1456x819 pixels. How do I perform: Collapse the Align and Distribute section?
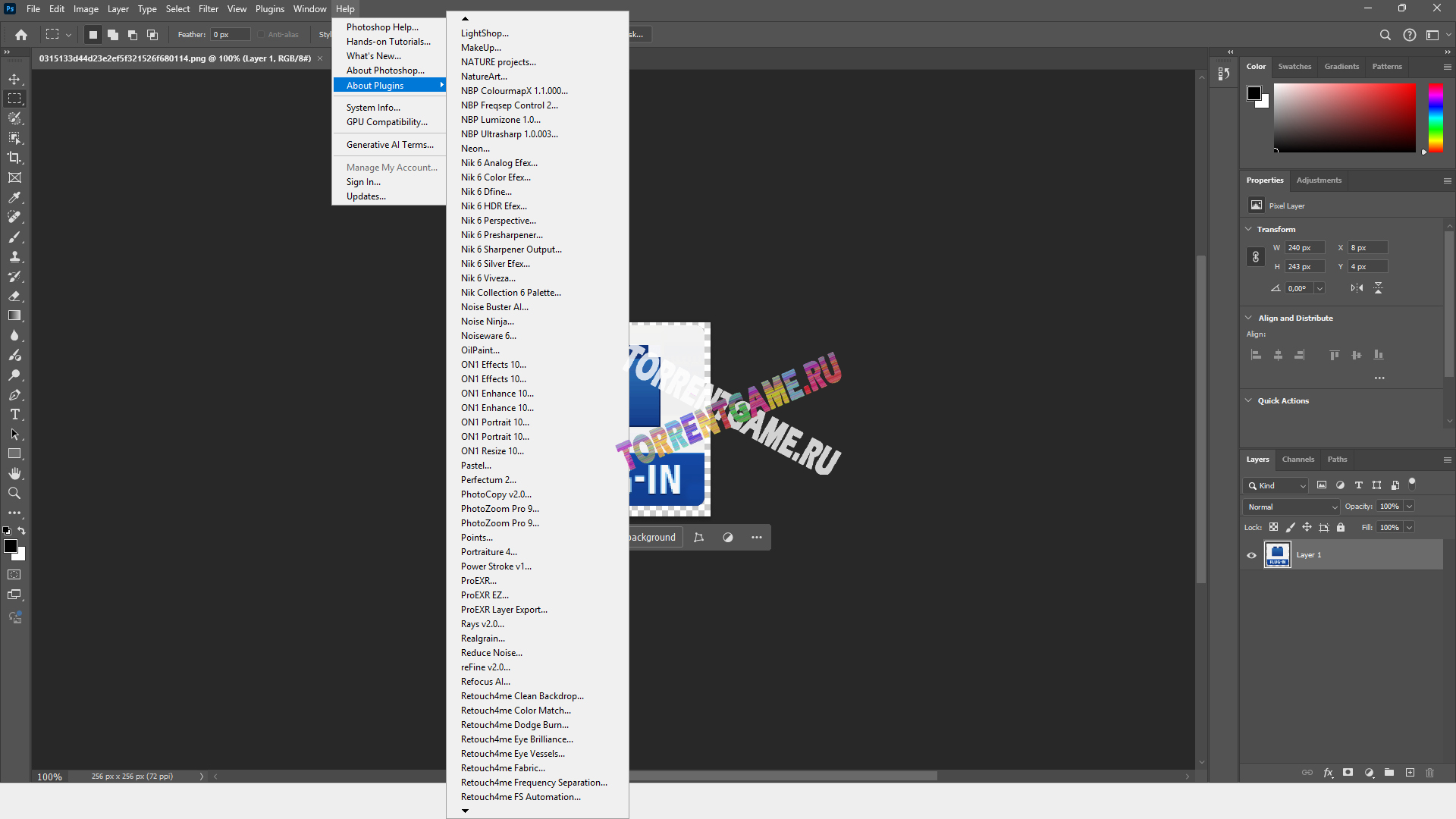click(x=1249, y=318)
